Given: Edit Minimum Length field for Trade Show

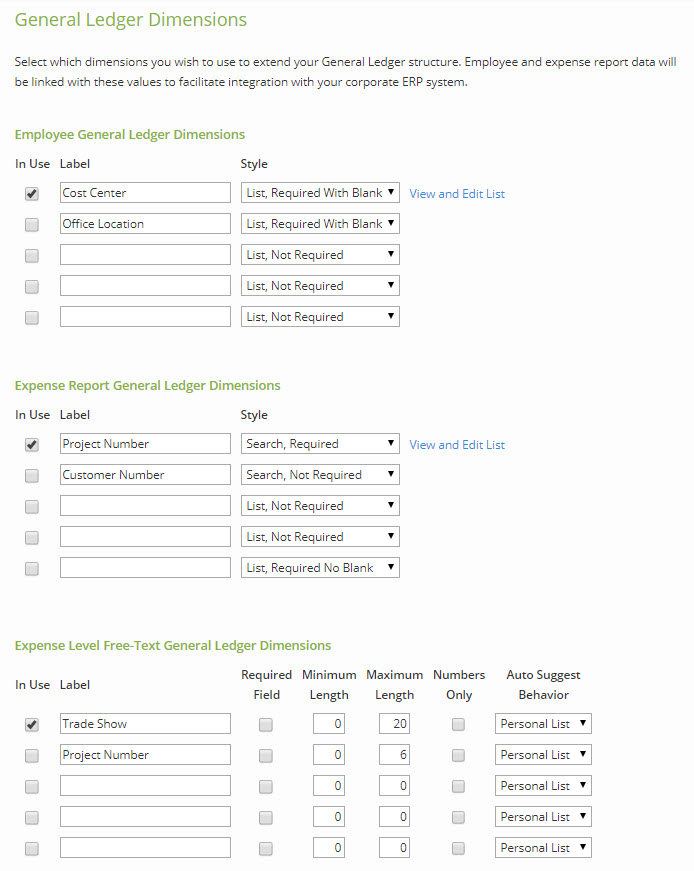Looking at the screenshot, I should pyautogui.click(x=328, y=724).
